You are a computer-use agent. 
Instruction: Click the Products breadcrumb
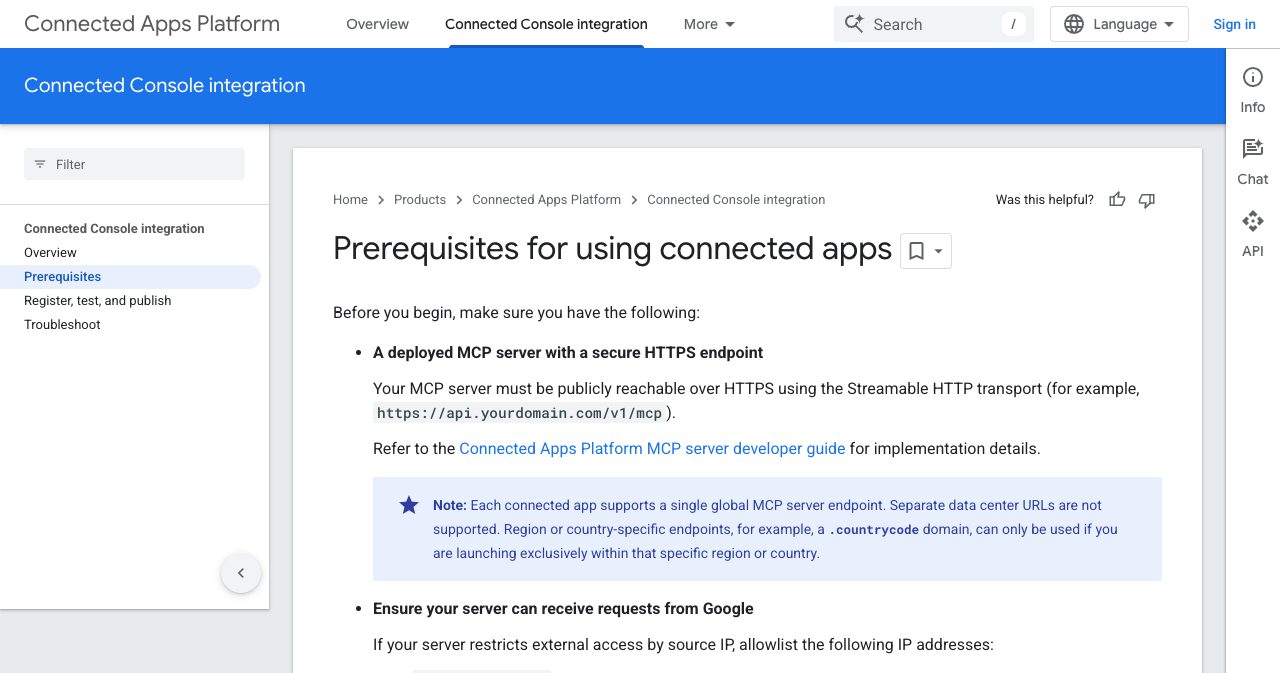(x=420, y=200)
